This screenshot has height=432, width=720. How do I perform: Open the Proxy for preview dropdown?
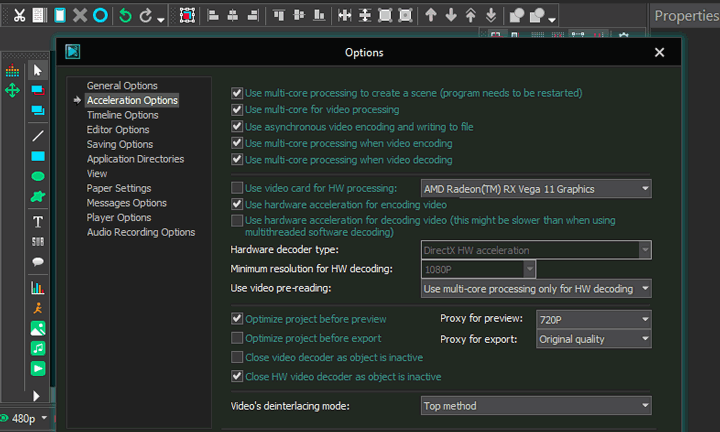(593, 320)
